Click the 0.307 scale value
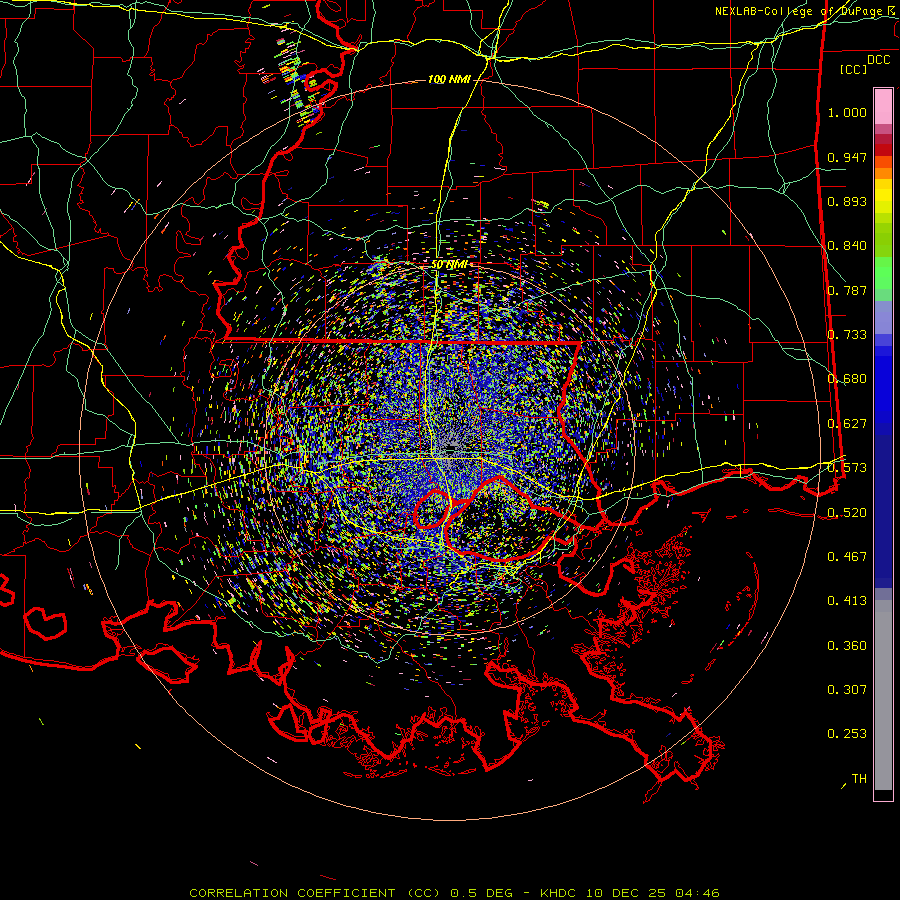900x900 pixels. (x=847, y=690)
